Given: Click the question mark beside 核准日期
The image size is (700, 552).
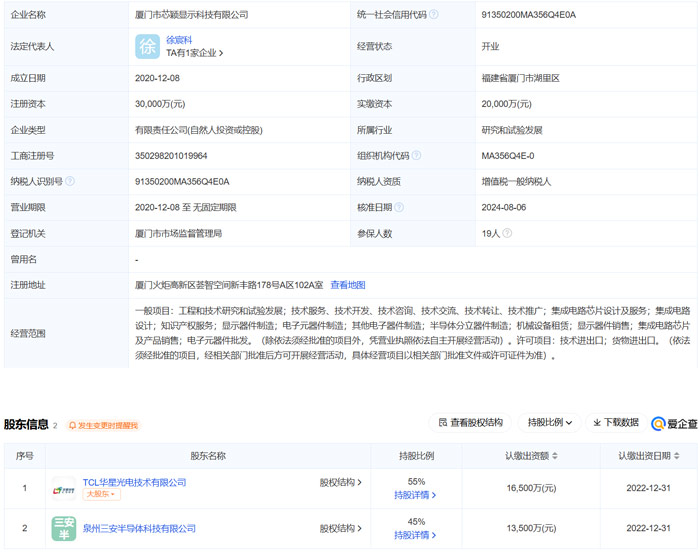Looking at the screenshot, I should [x=399, y=207].
